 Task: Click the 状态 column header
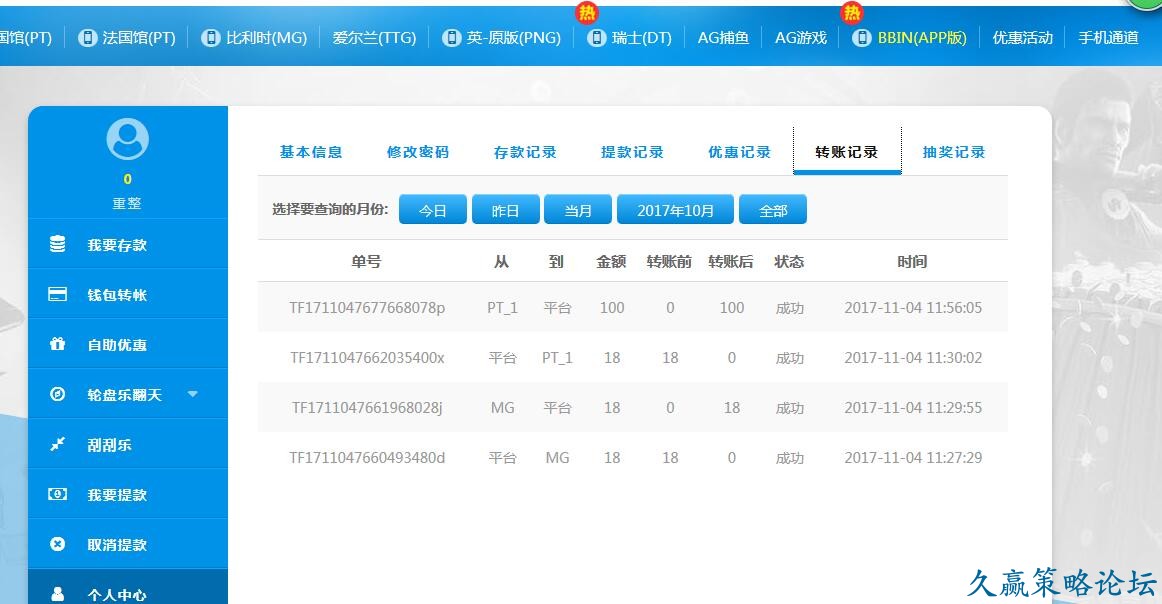pos(789,262)
